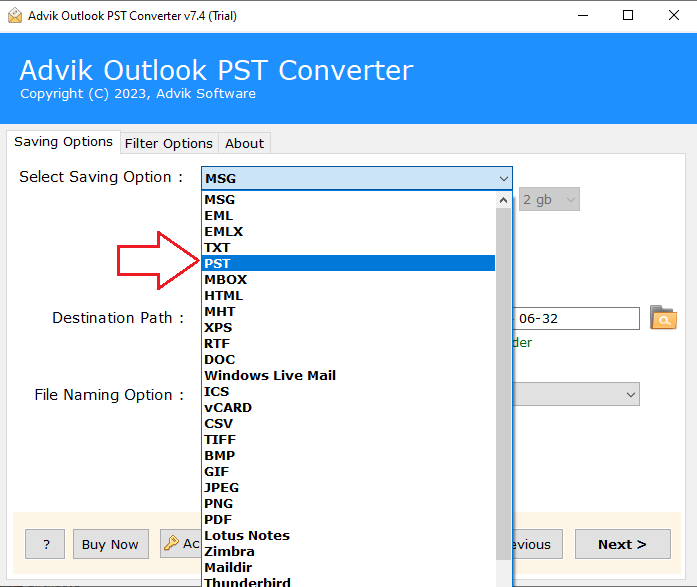Select DOC in the list

348,359
